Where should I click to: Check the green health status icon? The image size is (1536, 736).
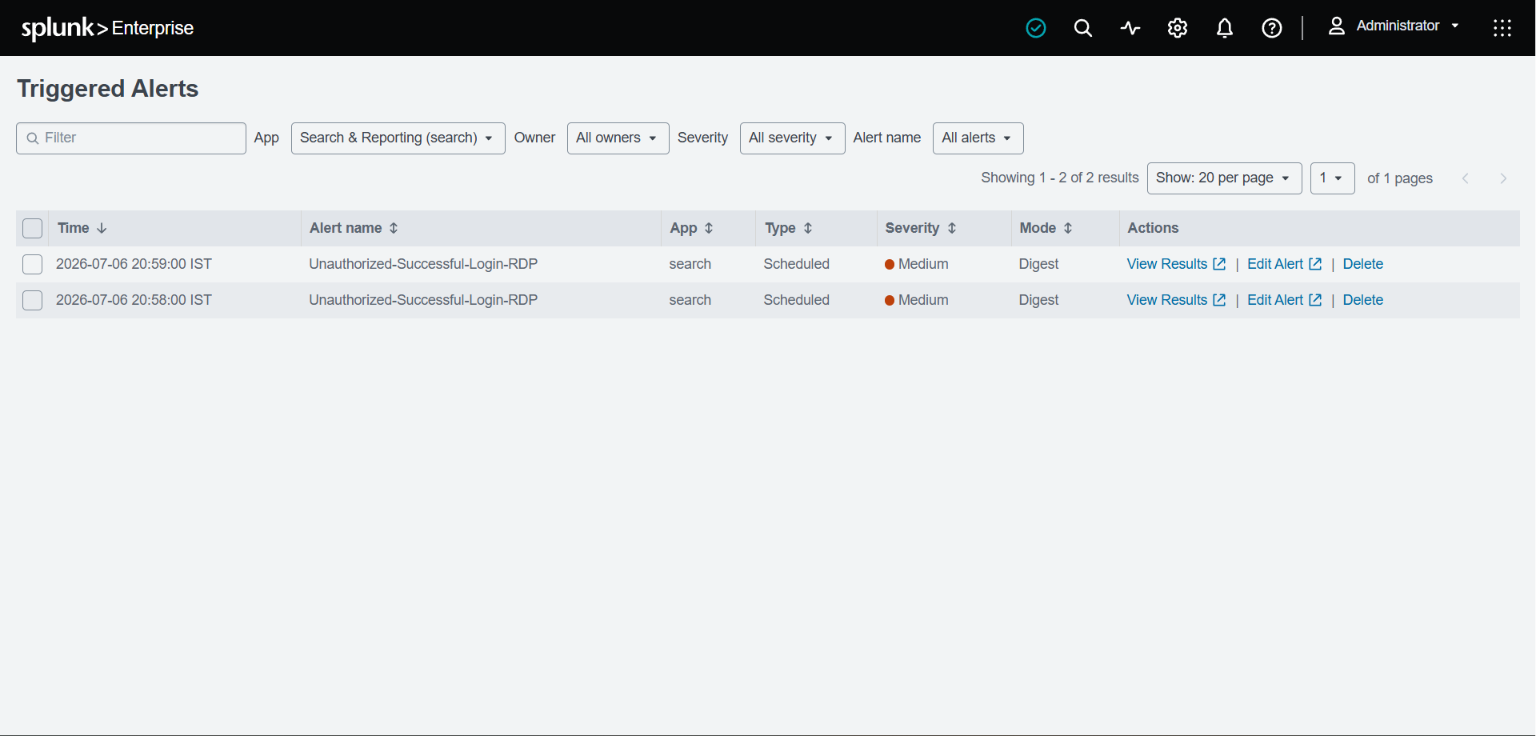[x=1036, y=28]
